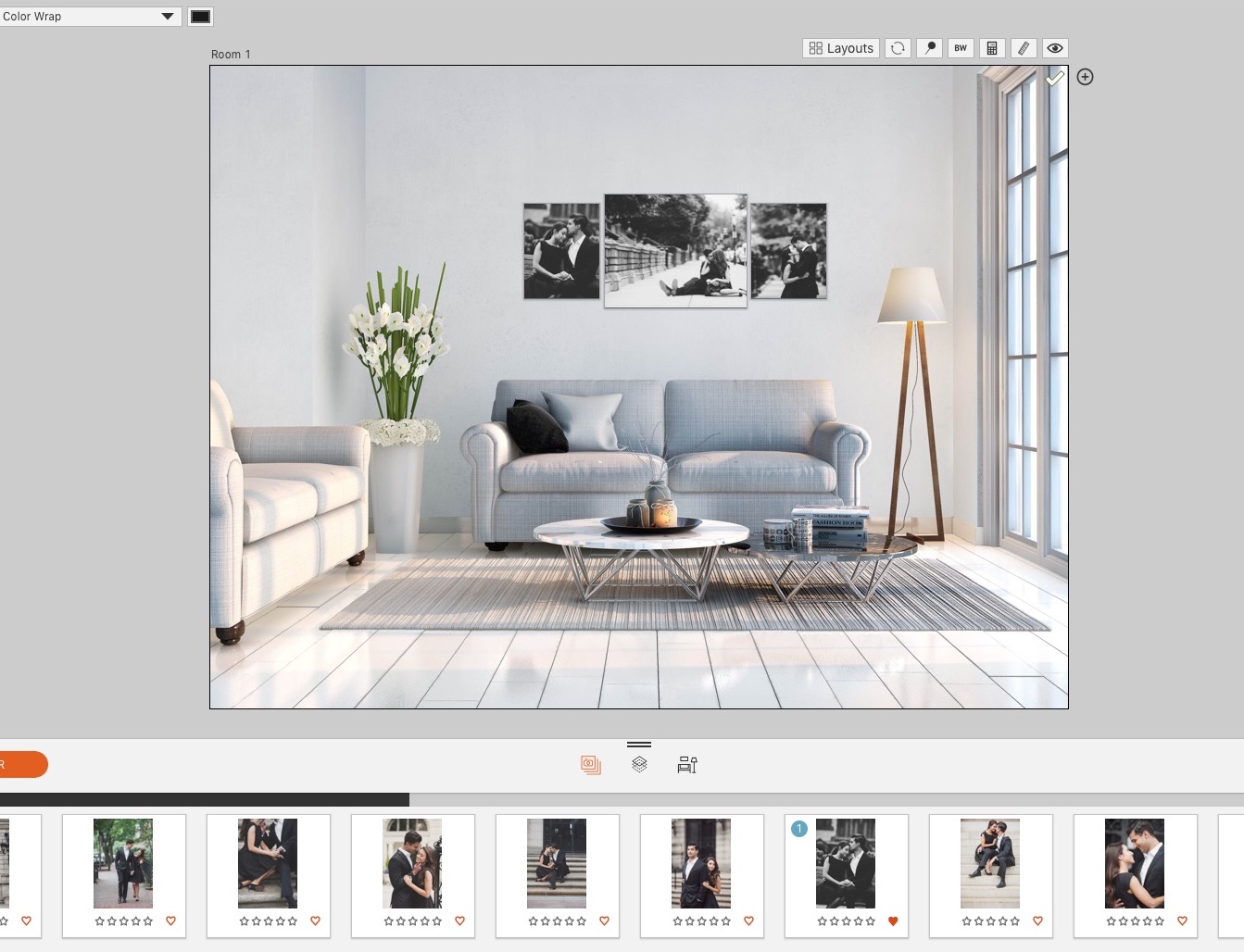This screenshot has height=952, width=1244.
Task: Click the blue 1 badge on thumbnail
Action: [799, 829]
